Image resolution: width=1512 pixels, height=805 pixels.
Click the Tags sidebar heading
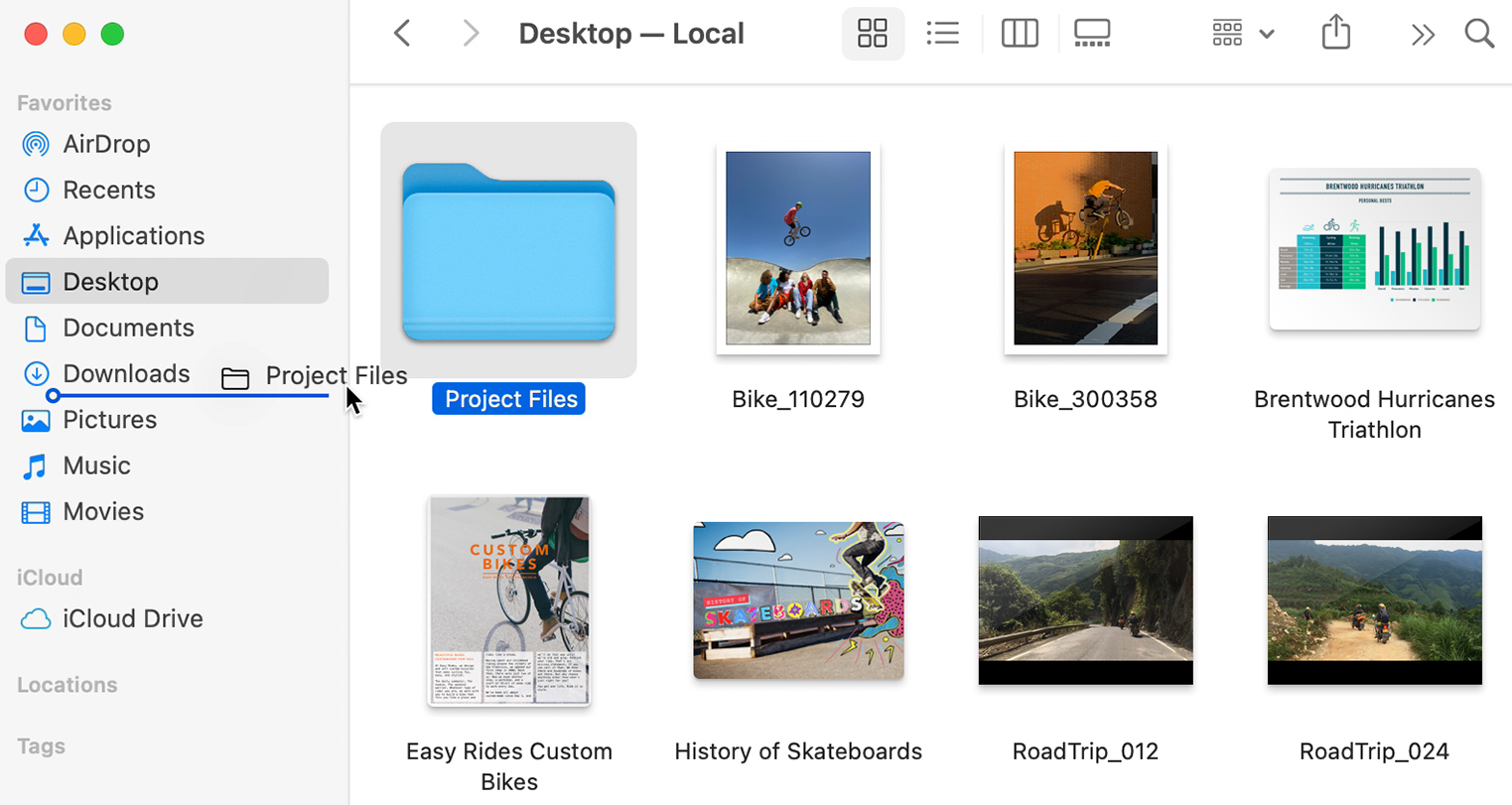41,746
